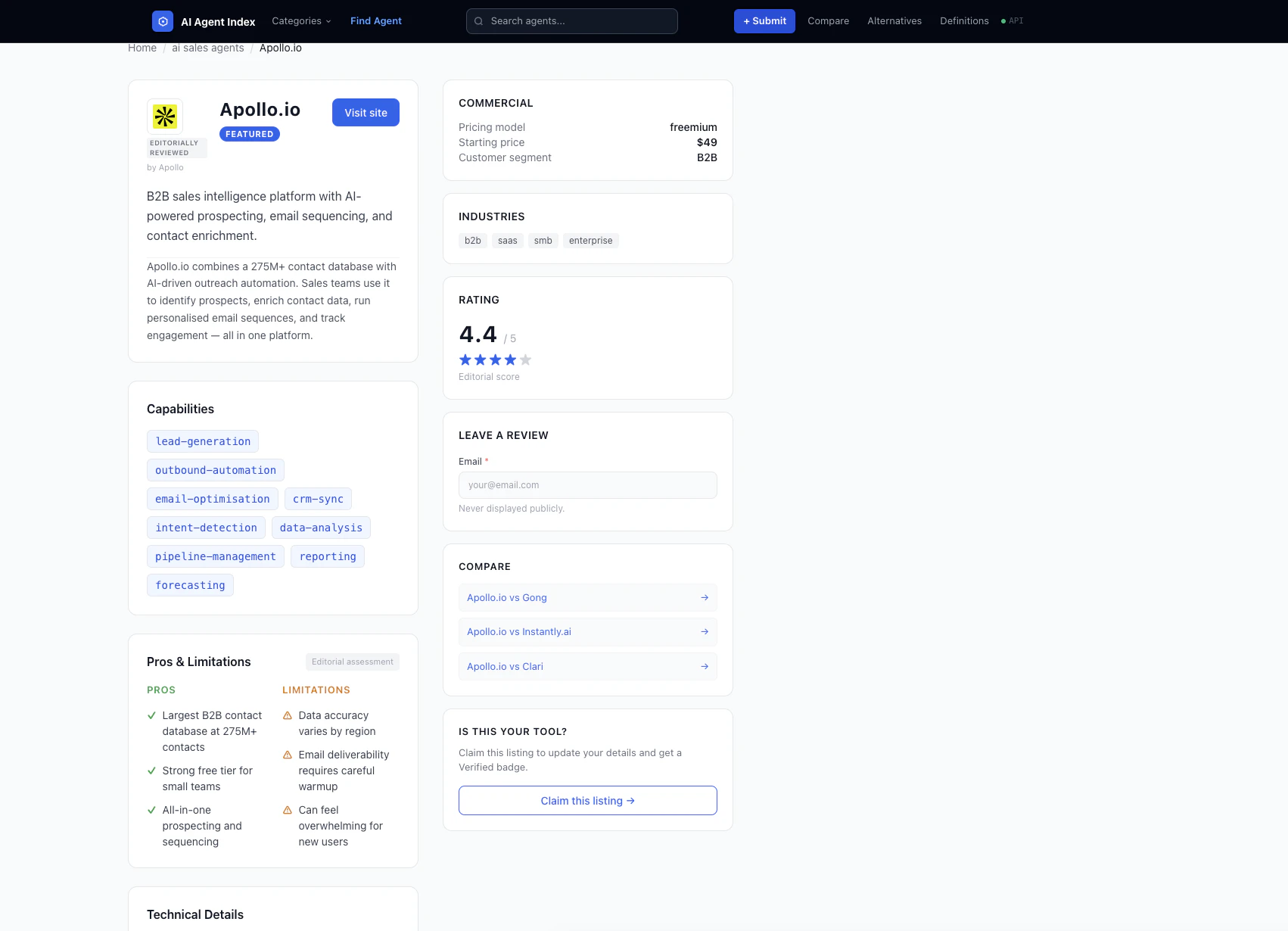Click the AI Agent Index brand name
The width and height of the screenshot is (1288, 931).
[x=218, y=22]
